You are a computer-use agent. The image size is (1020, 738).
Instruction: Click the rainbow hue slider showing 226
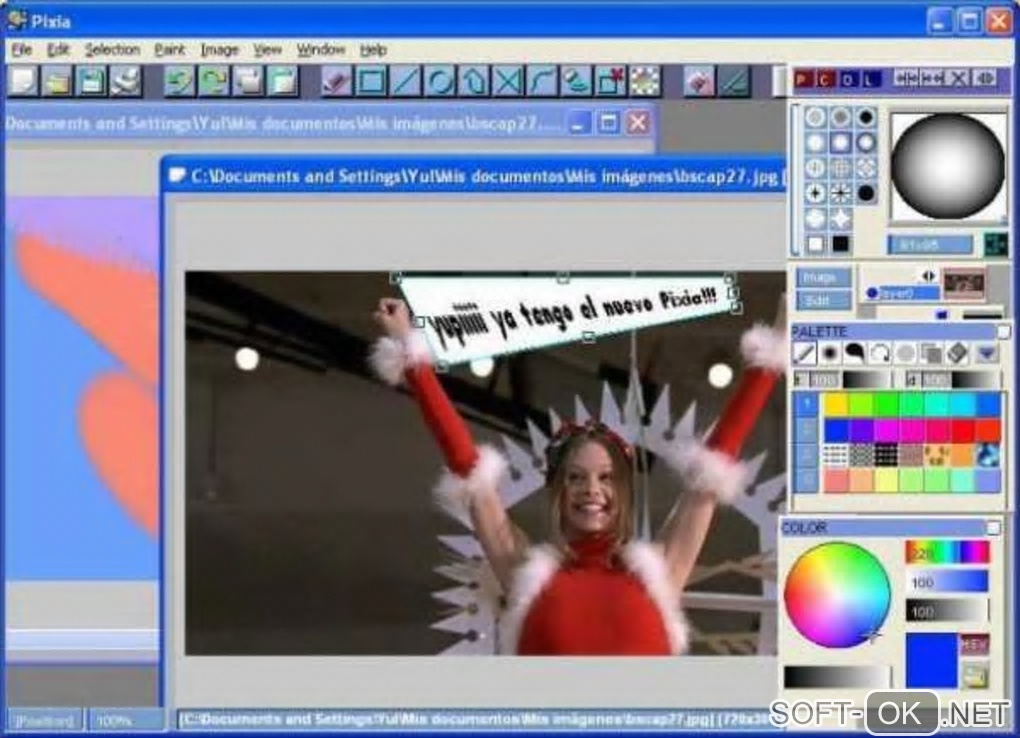coord(947,553)
